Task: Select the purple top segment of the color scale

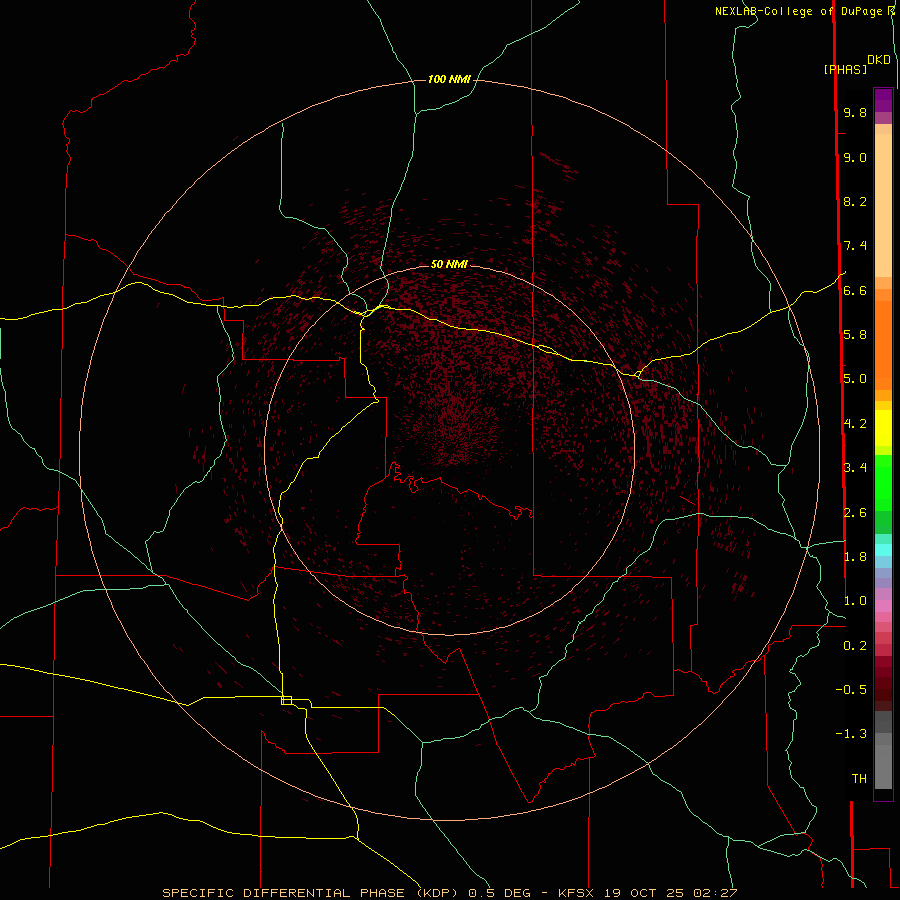Action: [x=883, y=100]
